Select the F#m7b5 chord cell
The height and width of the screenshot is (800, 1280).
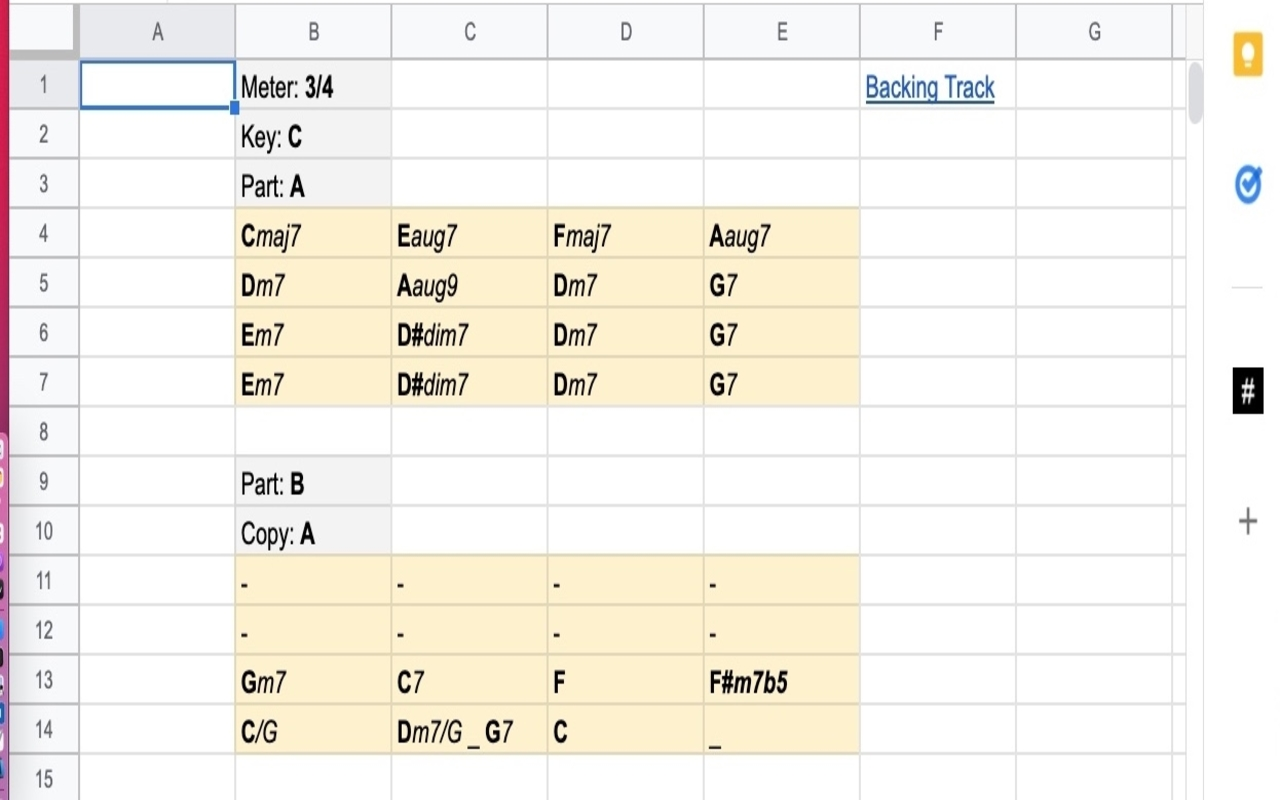click(781, 681)
